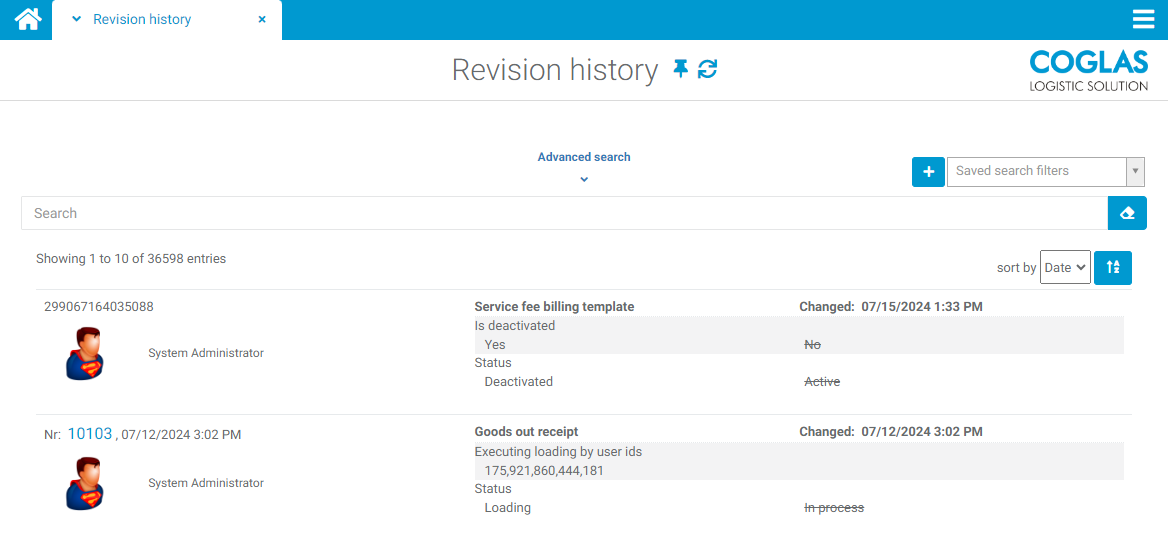
Task: Focus the Search text field
Action: 564,213
